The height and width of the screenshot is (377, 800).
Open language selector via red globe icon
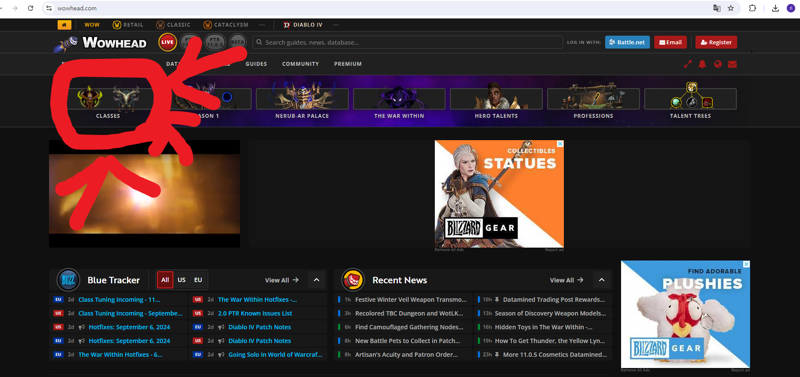717,64
